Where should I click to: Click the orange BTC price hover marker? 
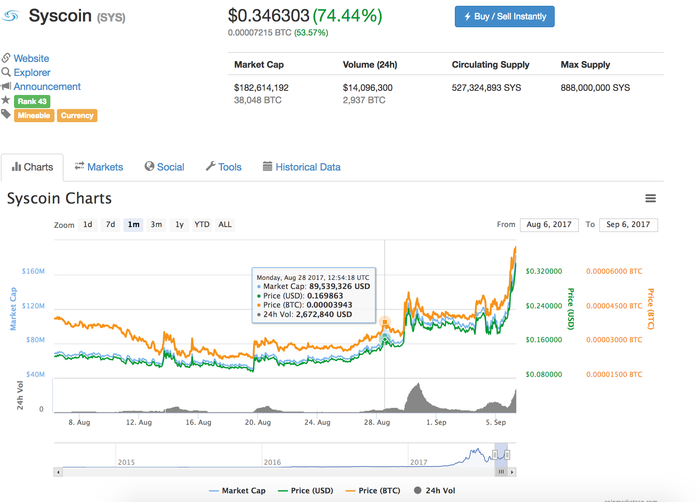point(385,322)
